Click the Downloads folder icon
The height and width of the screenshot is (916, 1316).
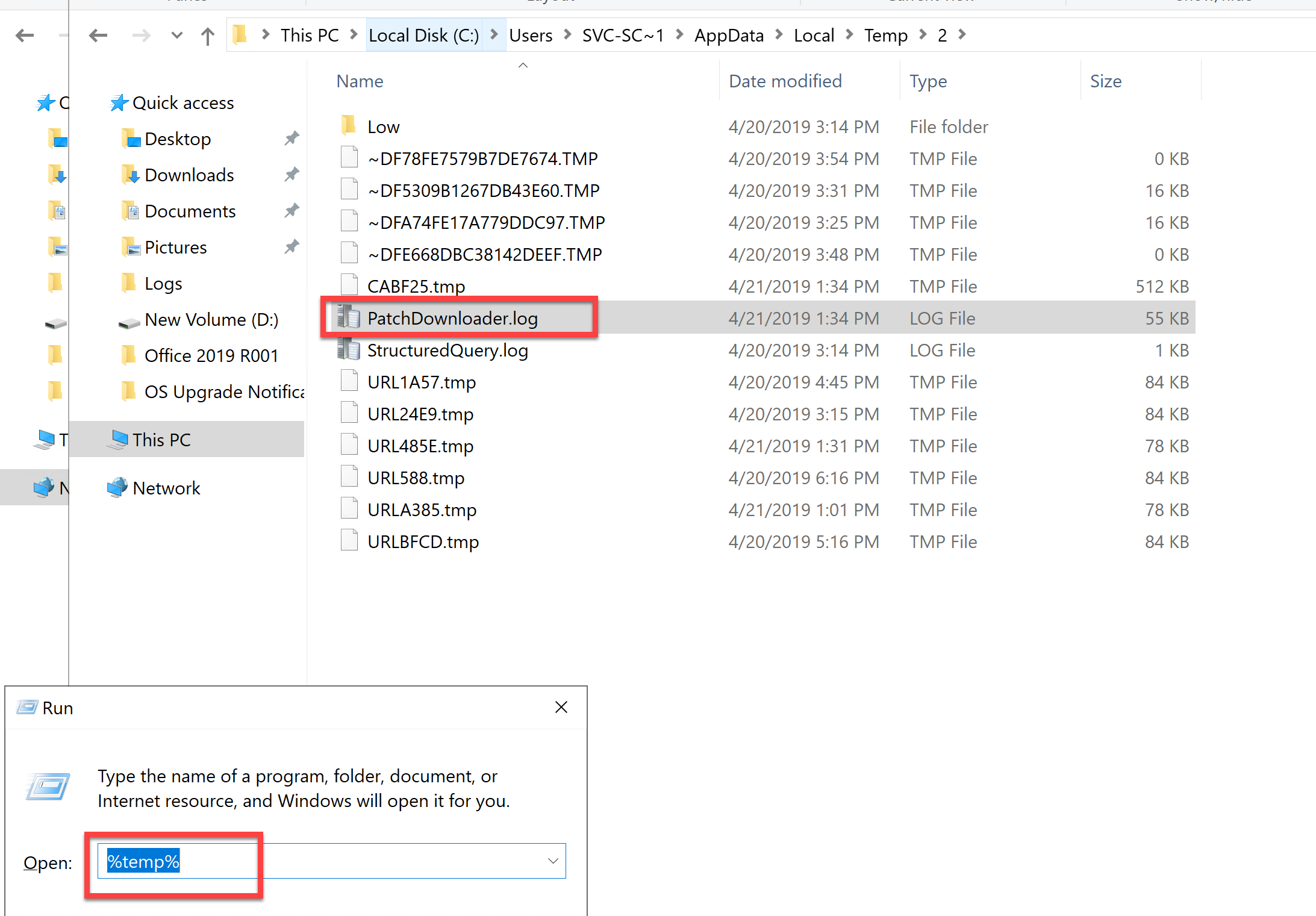tap(130, 174)
